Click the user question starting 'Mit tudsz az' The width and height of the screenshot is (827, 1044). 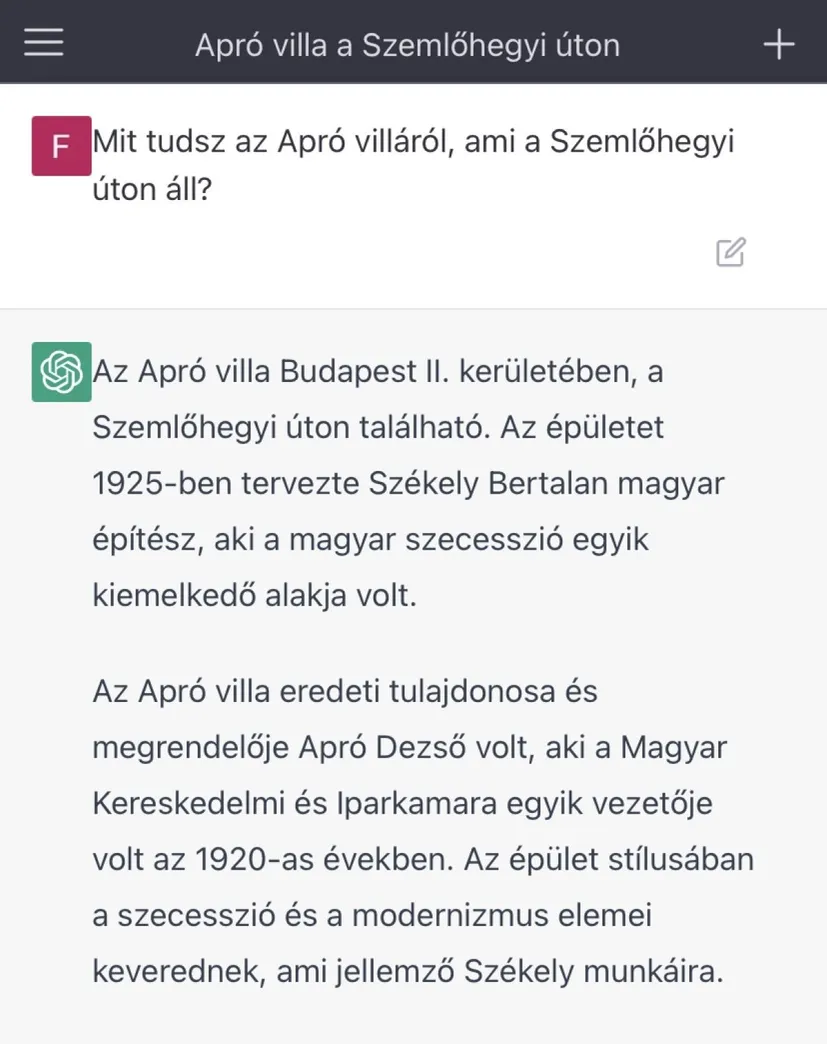(x=413, y=142)
